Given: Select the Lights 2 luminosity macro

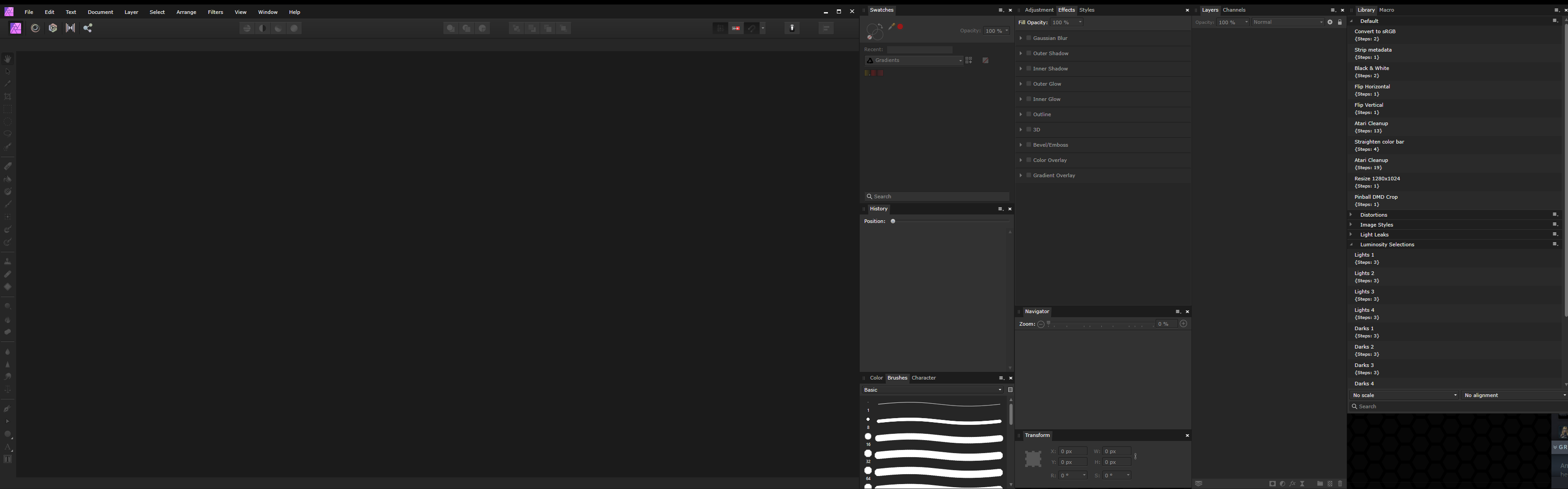Looking at the screenshot, I should click(x=1364, y=276).
